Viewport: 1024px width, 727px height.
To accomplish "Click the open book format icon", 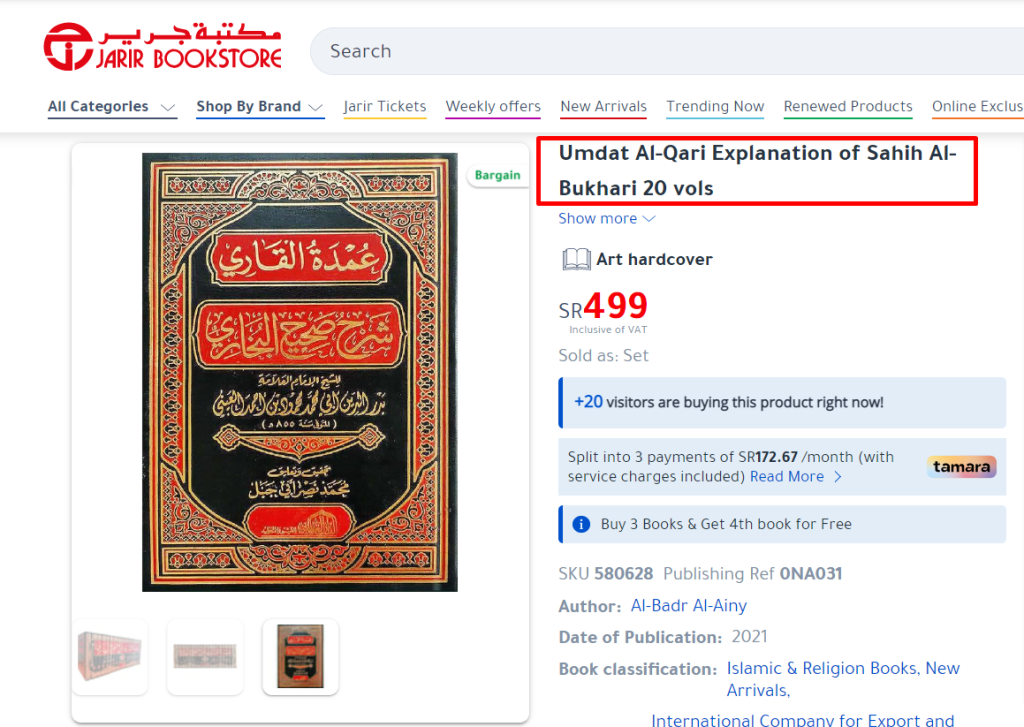I will (576, 259).
